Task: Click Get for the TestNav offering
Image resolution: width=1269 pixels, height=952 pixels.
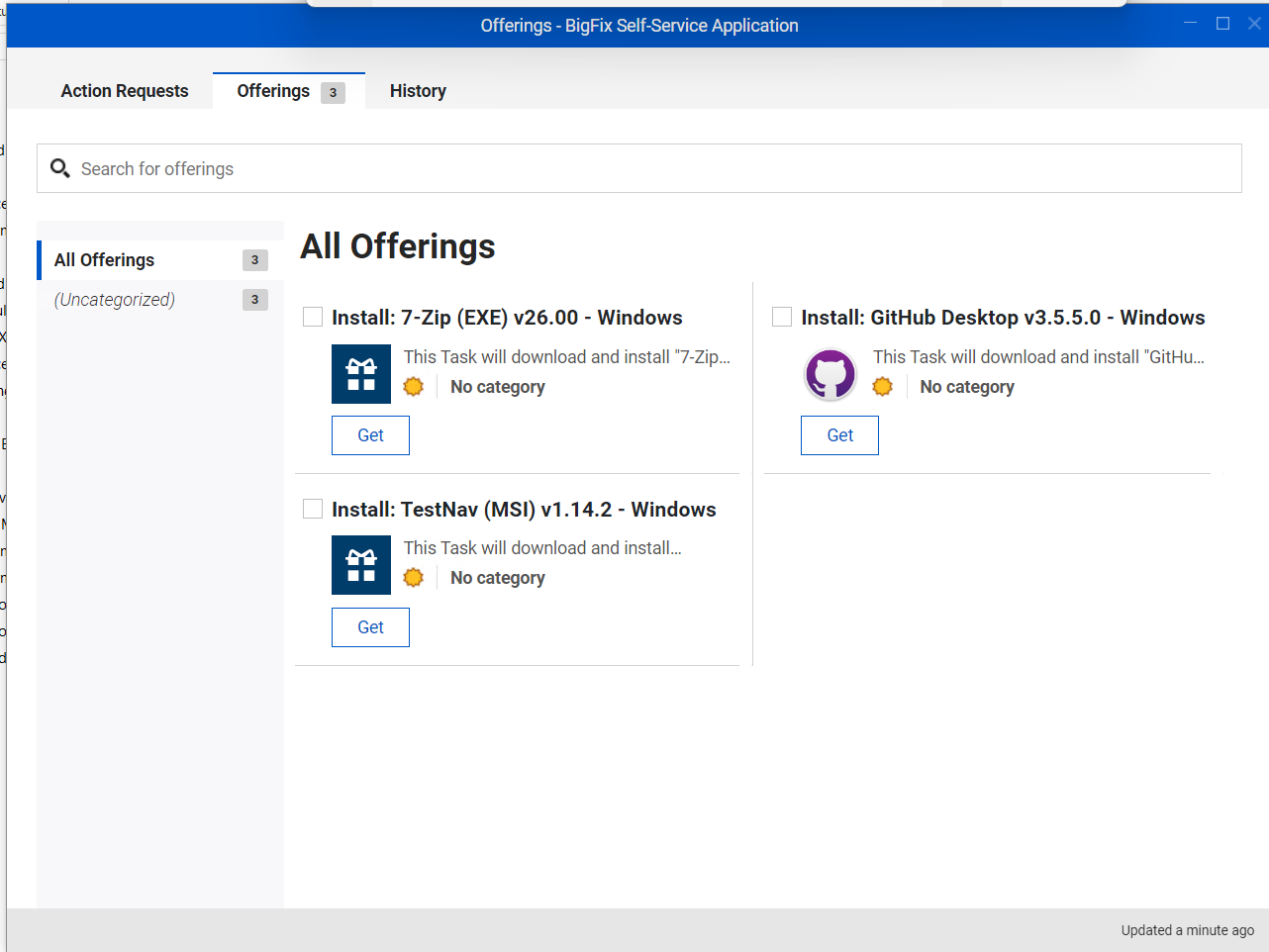Action: (370, 626)
